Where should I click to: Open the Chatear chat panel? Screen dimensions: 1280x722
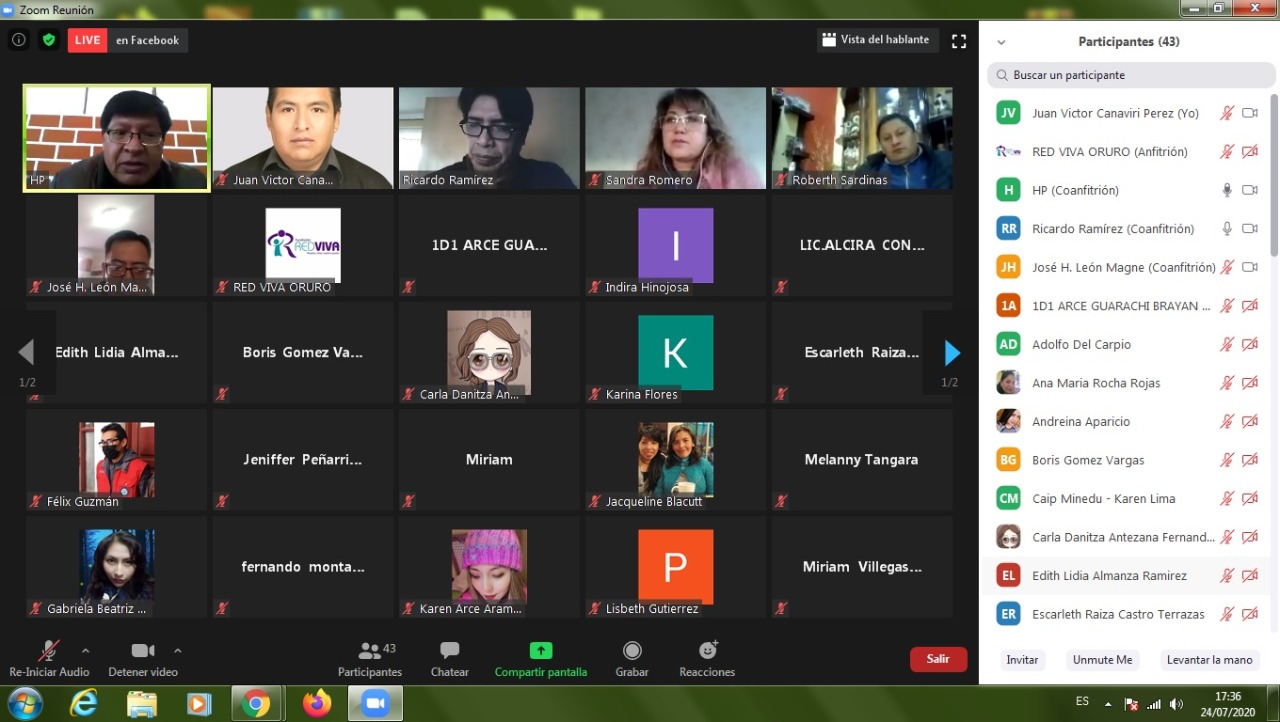click(449, 659)
